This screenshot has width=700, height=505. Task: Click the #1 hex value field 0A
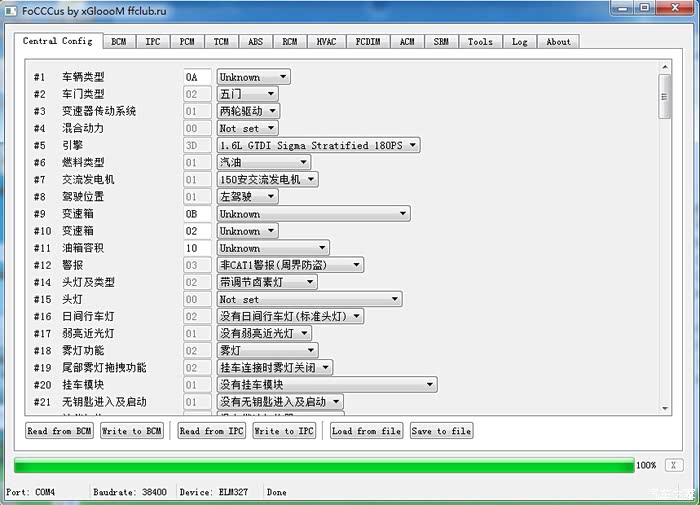click(x=197, y=77)
